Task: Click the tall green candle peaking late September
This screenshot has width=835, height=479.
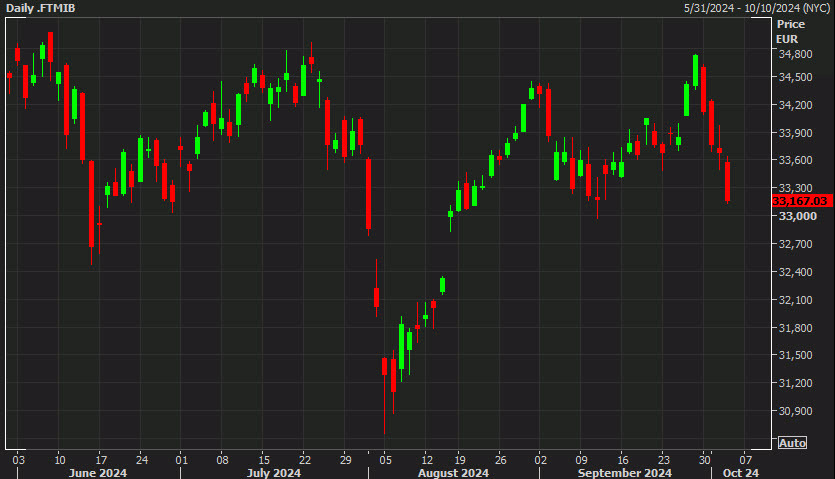Action: click(695, 70)
